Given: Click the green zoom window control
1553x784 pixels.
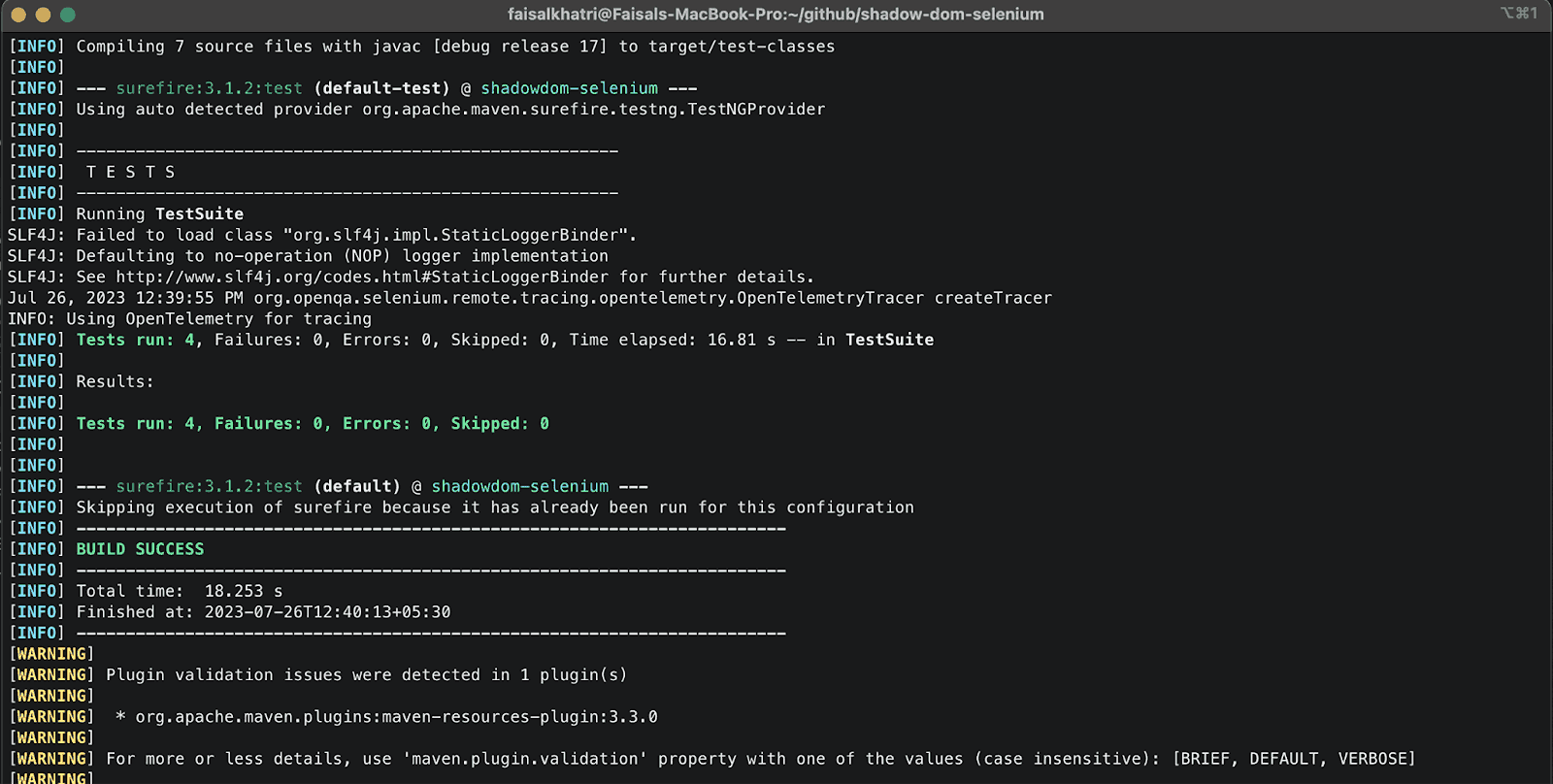Looking at the screenshot, I should pyautogui.click(x=67, y=15).
